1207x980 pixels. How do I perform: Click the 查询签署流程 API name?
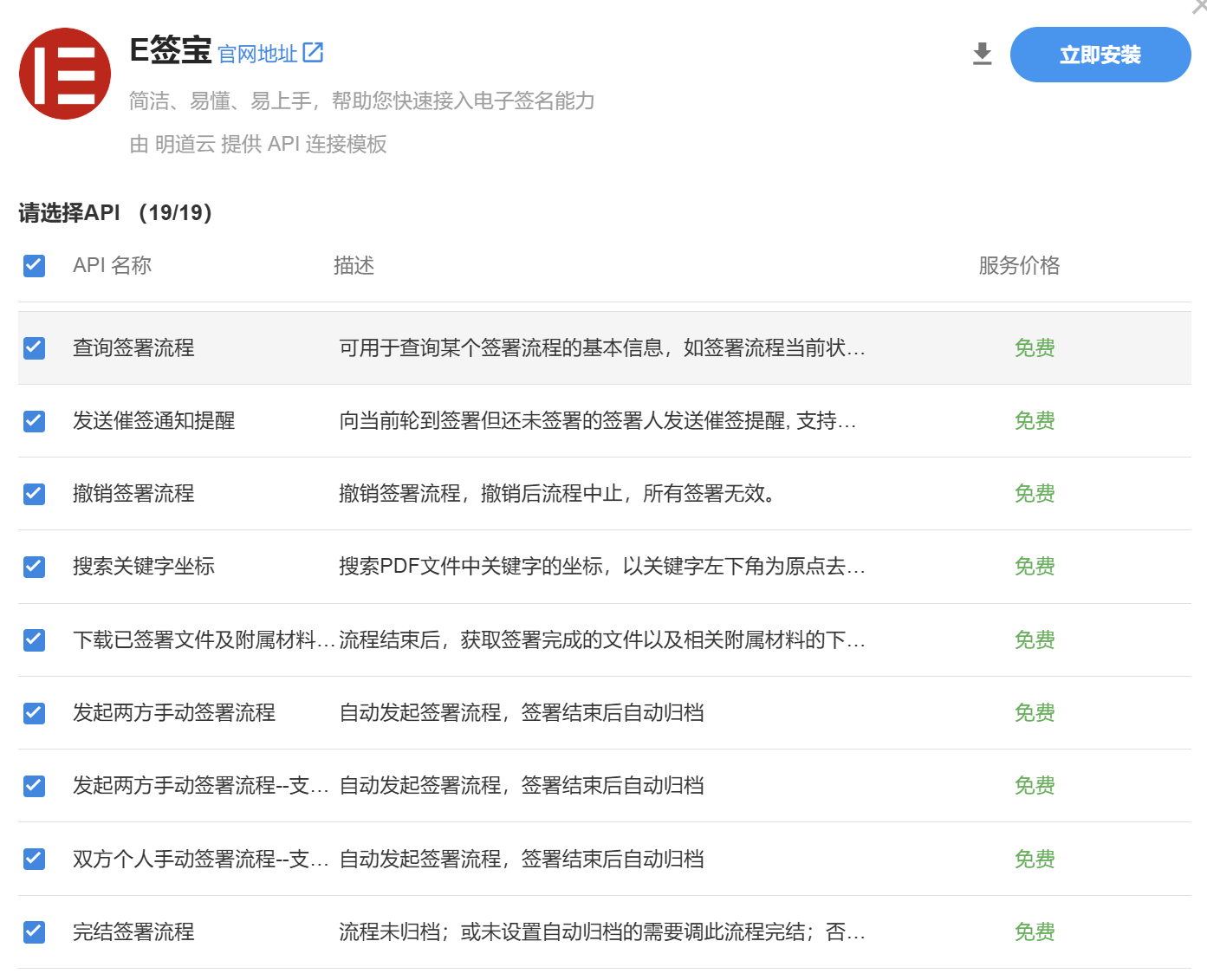(133, 347)
